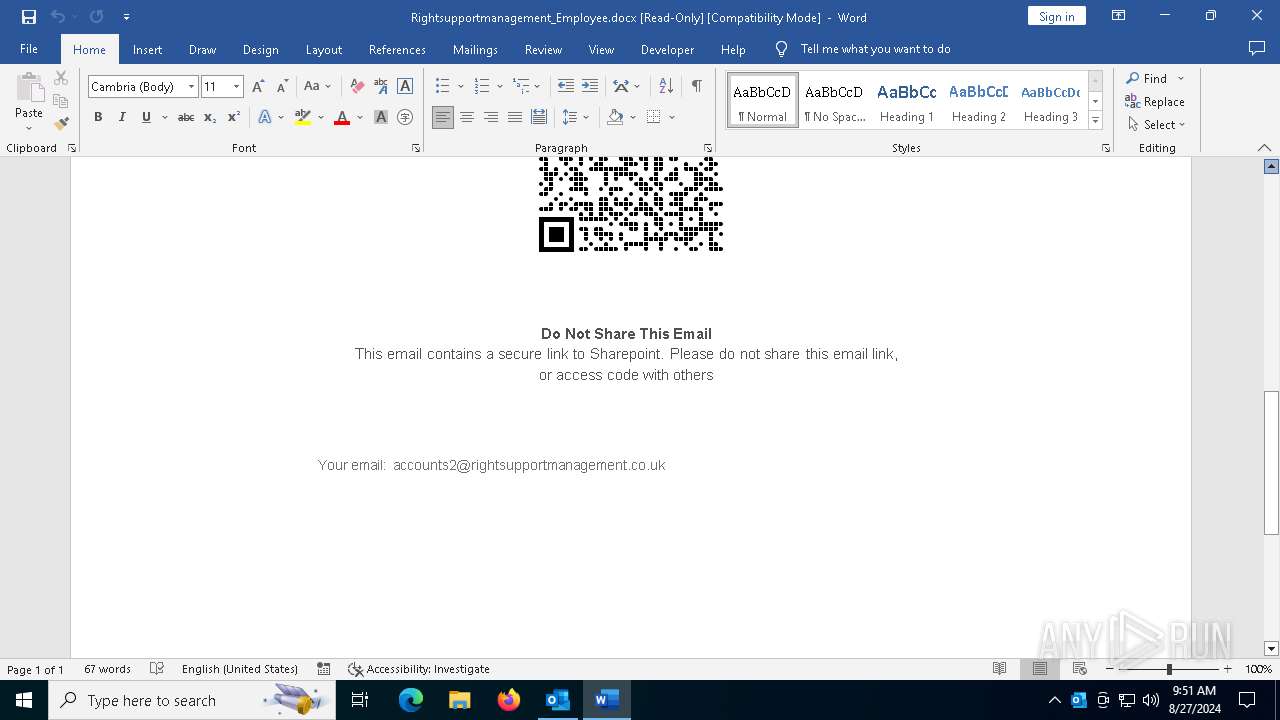Screen dimensions: 1280x720
Task: Click spelling proofing icon in status bar
Action: pos(157,669)
